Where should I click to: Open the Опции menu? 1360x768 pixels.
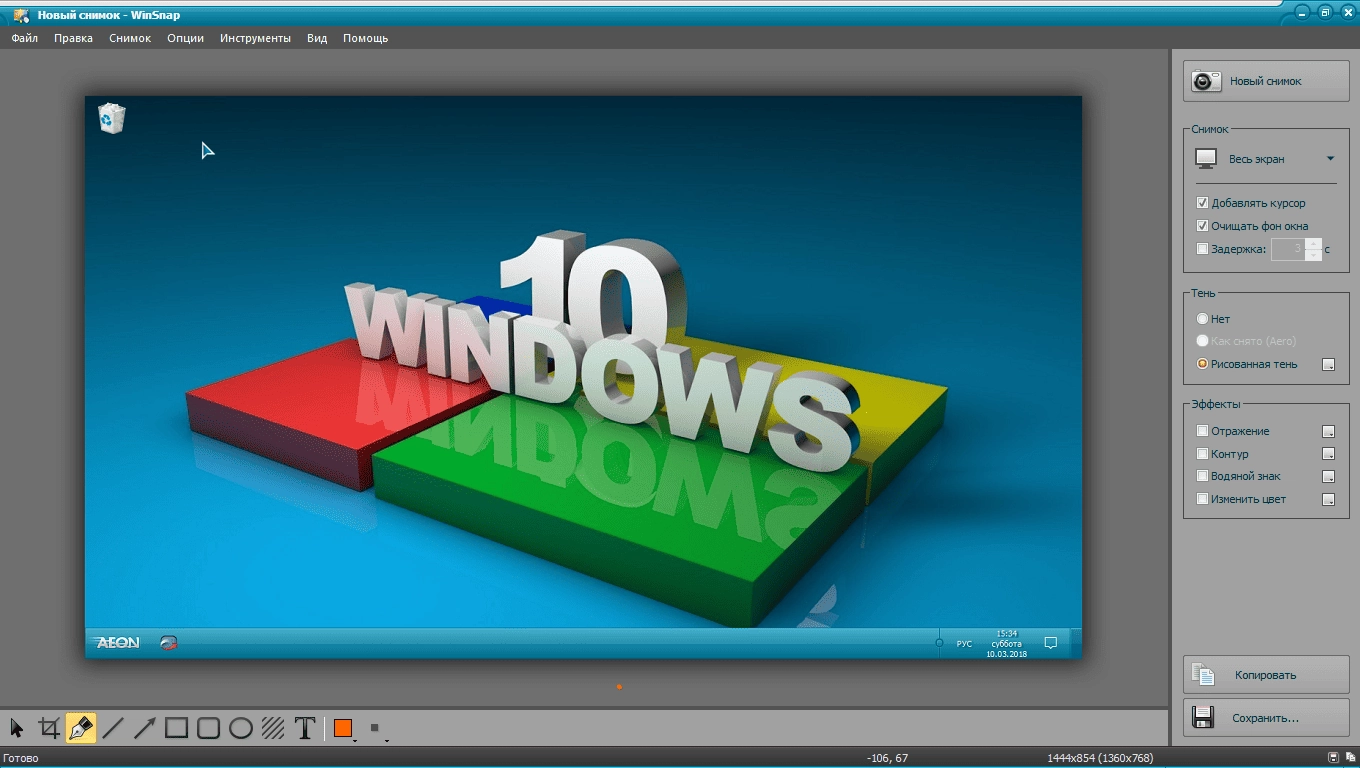pos(185,38)
